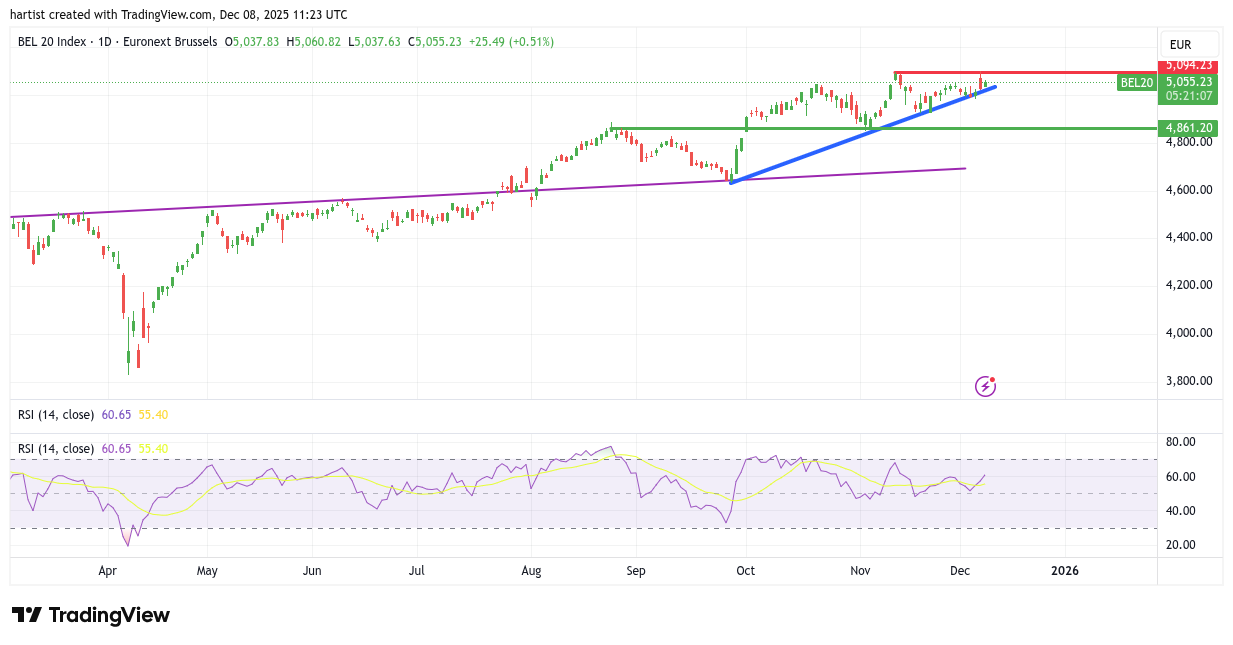The image size is (1233, 645).
Task: Click the green 4,861.20 price label
Action: click(1187, 128)
